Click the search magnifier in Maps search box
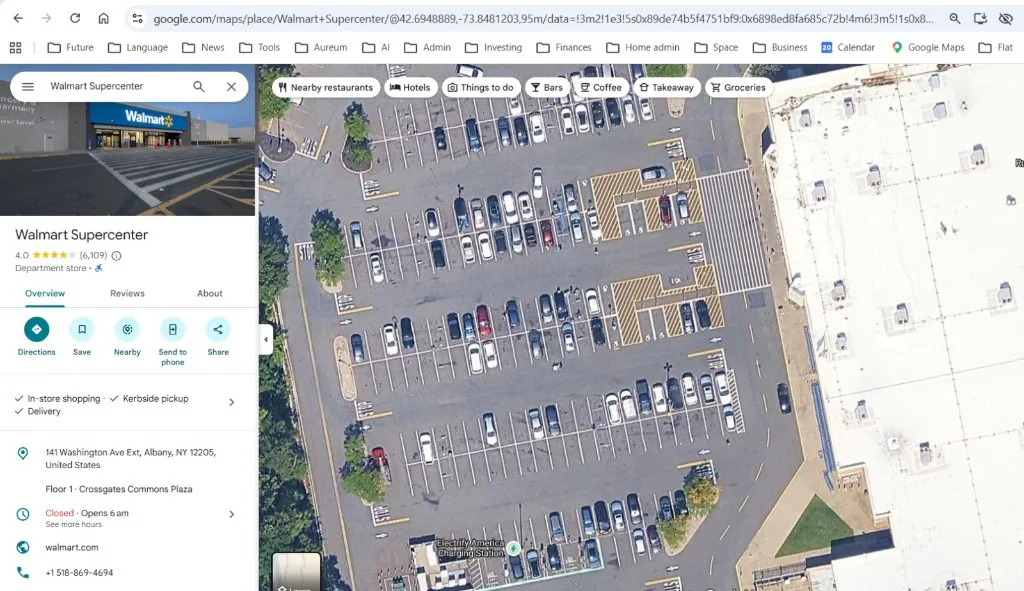 tap(199, 86)
